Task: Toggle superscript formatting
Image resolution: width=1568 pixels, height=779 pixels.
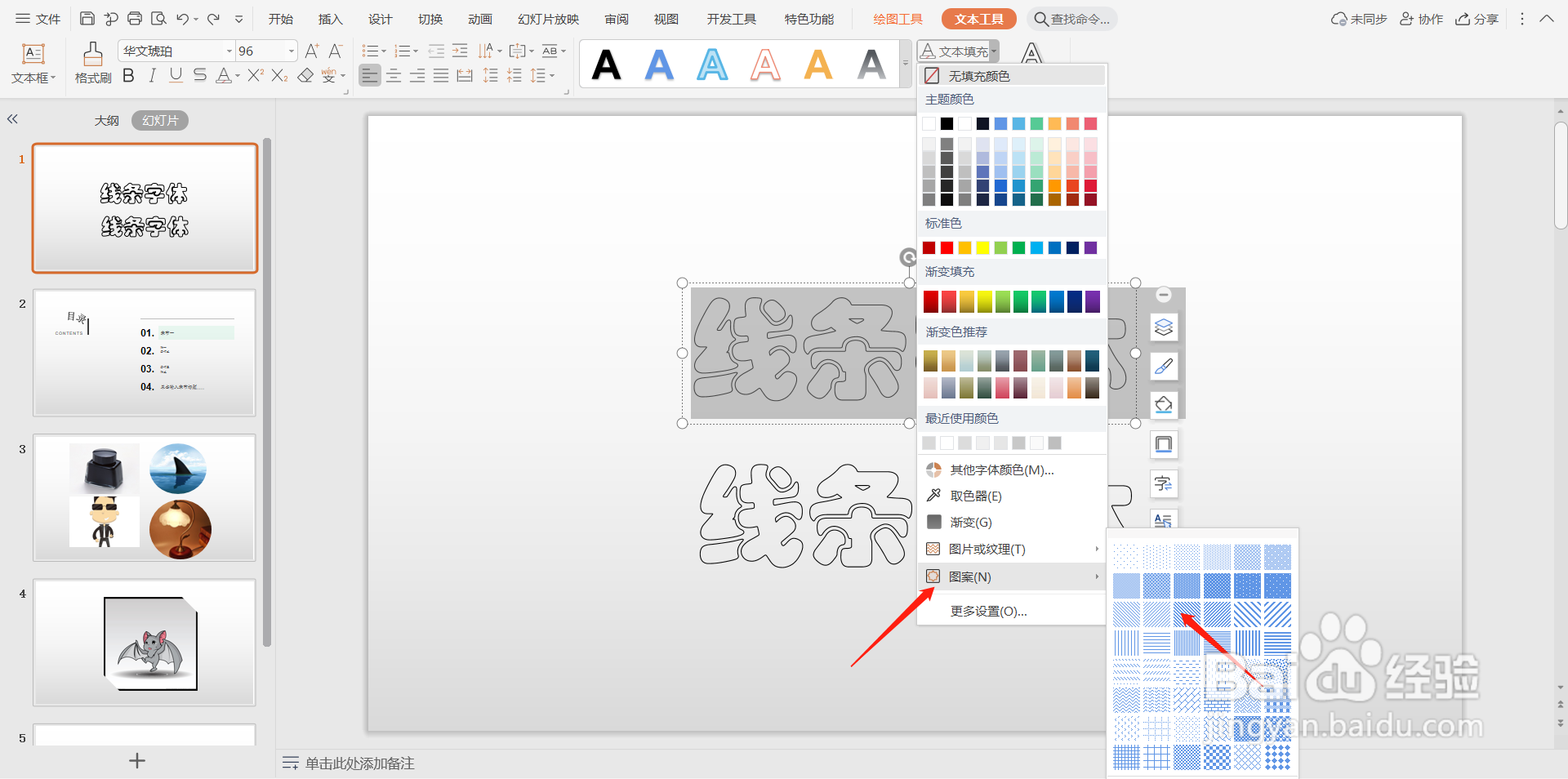Action: (256, 76)
